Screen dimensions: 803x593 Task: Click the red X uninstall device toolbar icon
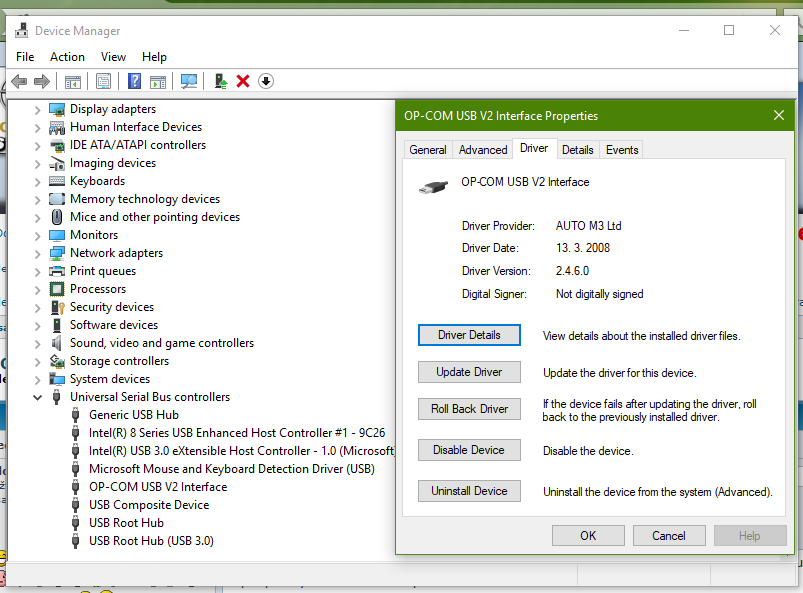click(243, 81)
